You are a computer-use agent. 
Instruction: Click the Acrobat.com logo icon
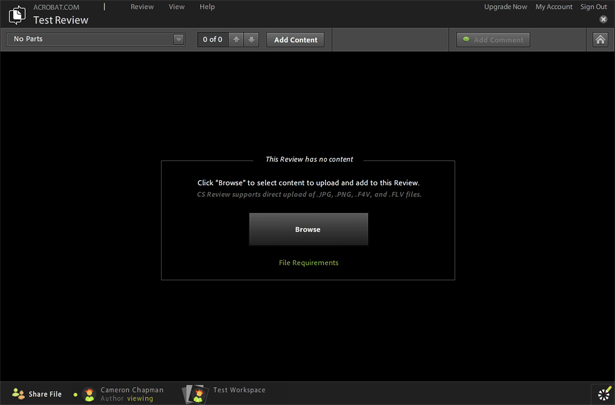pyautogui.click(x=17, y=15)
